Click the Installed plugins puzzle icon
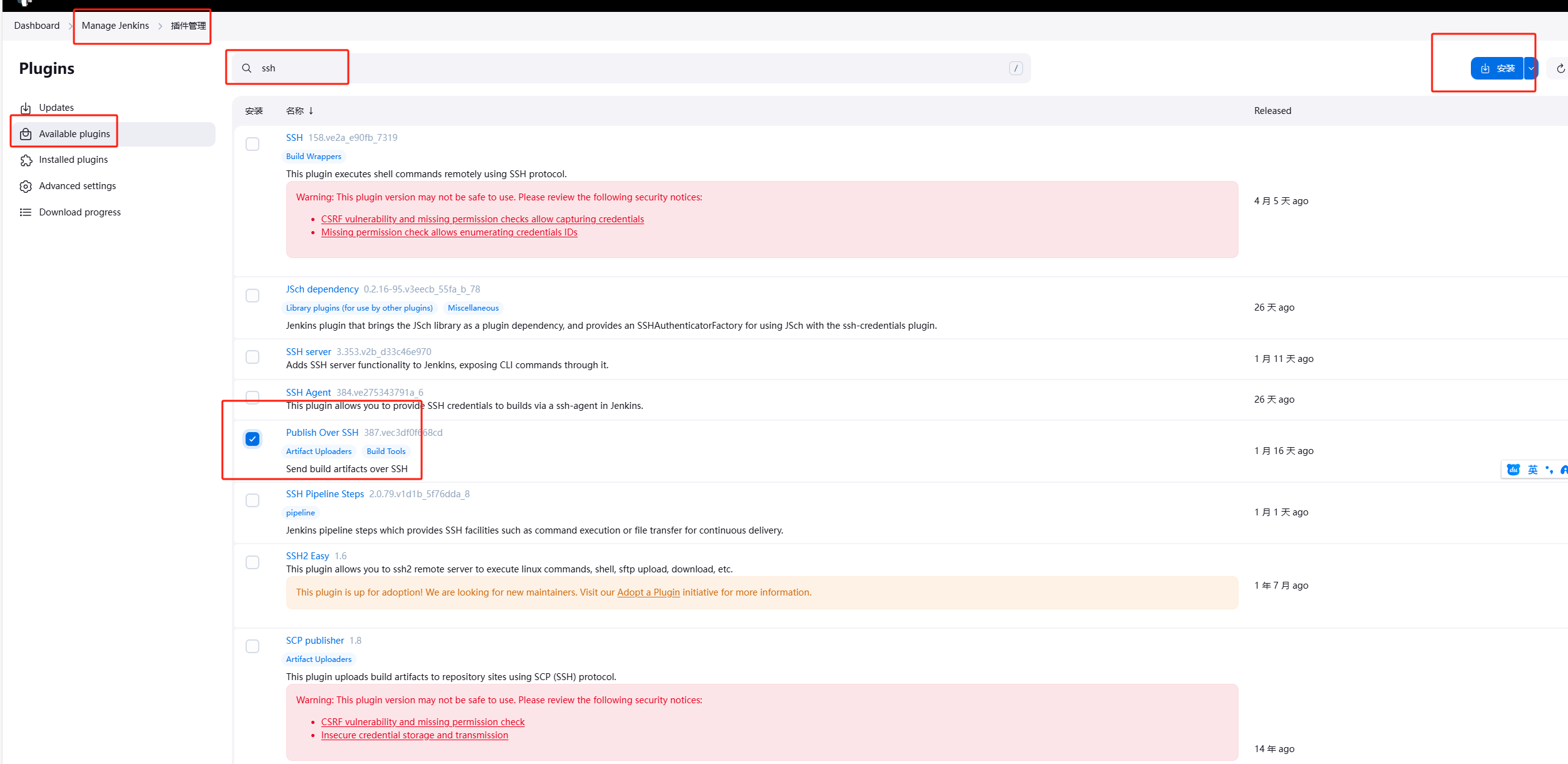 (x=26, y=160)
